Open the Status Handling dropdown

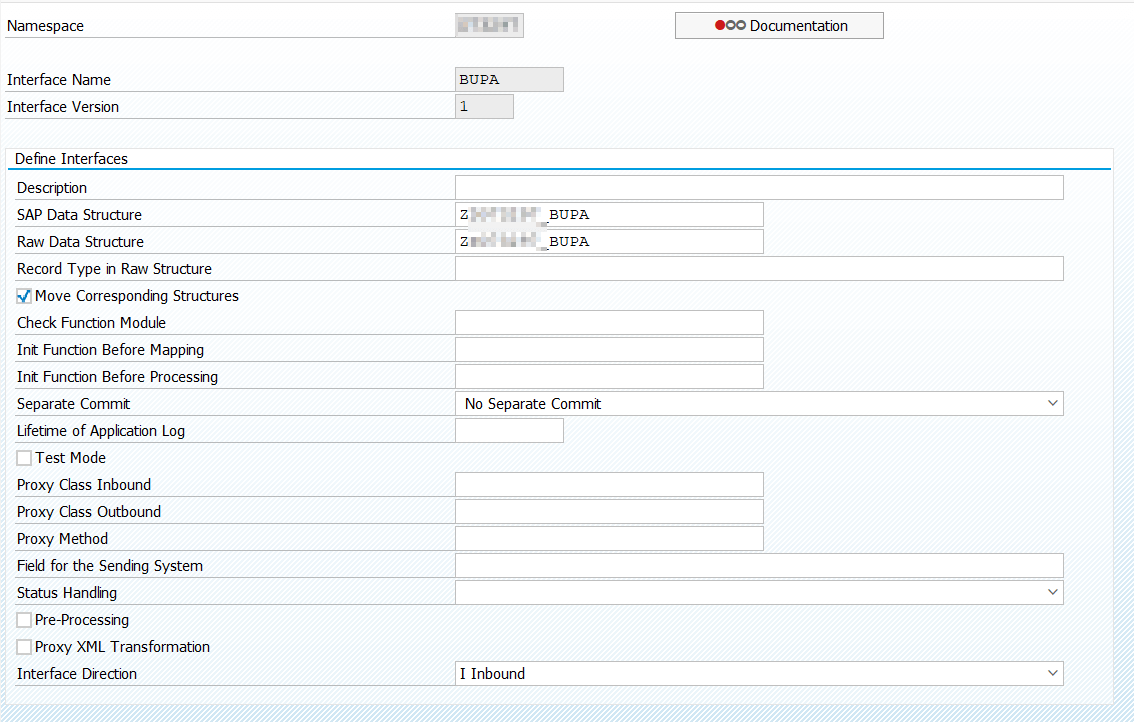(1052, 592)
